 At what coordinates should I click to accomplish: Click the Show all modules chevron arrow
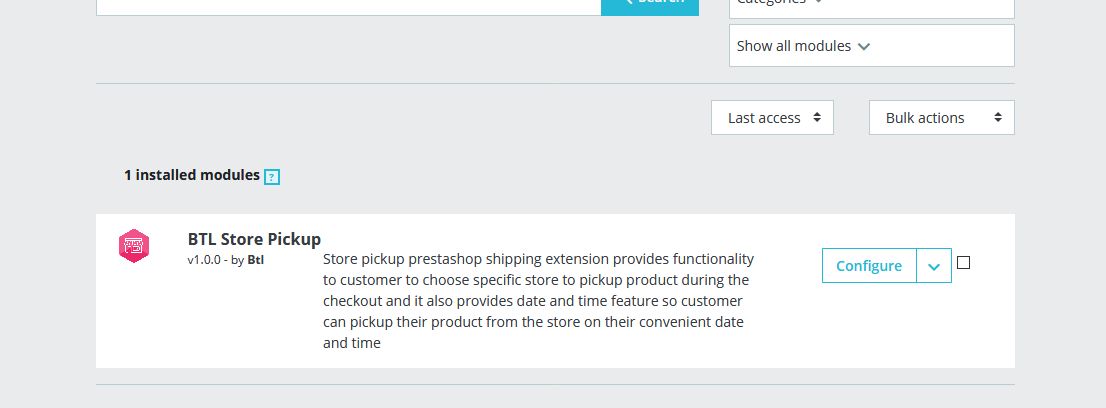864,47
